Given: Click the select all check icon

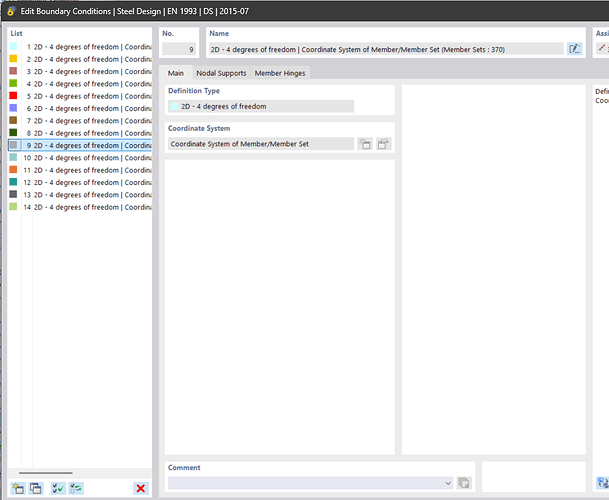Looking at the screenshot, I should pos(58,488).
